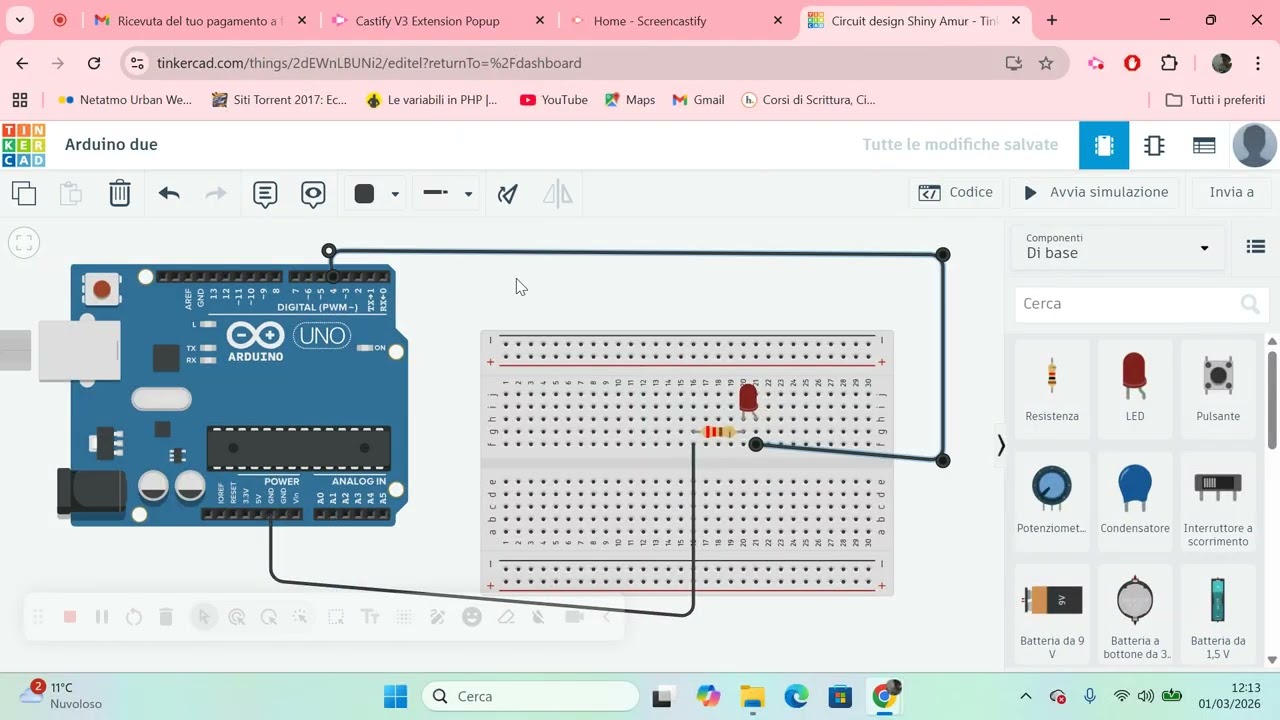
Task: Open the Screencastify emoji sticker tool
Action: pyautogui.click(x=472, y=617)
